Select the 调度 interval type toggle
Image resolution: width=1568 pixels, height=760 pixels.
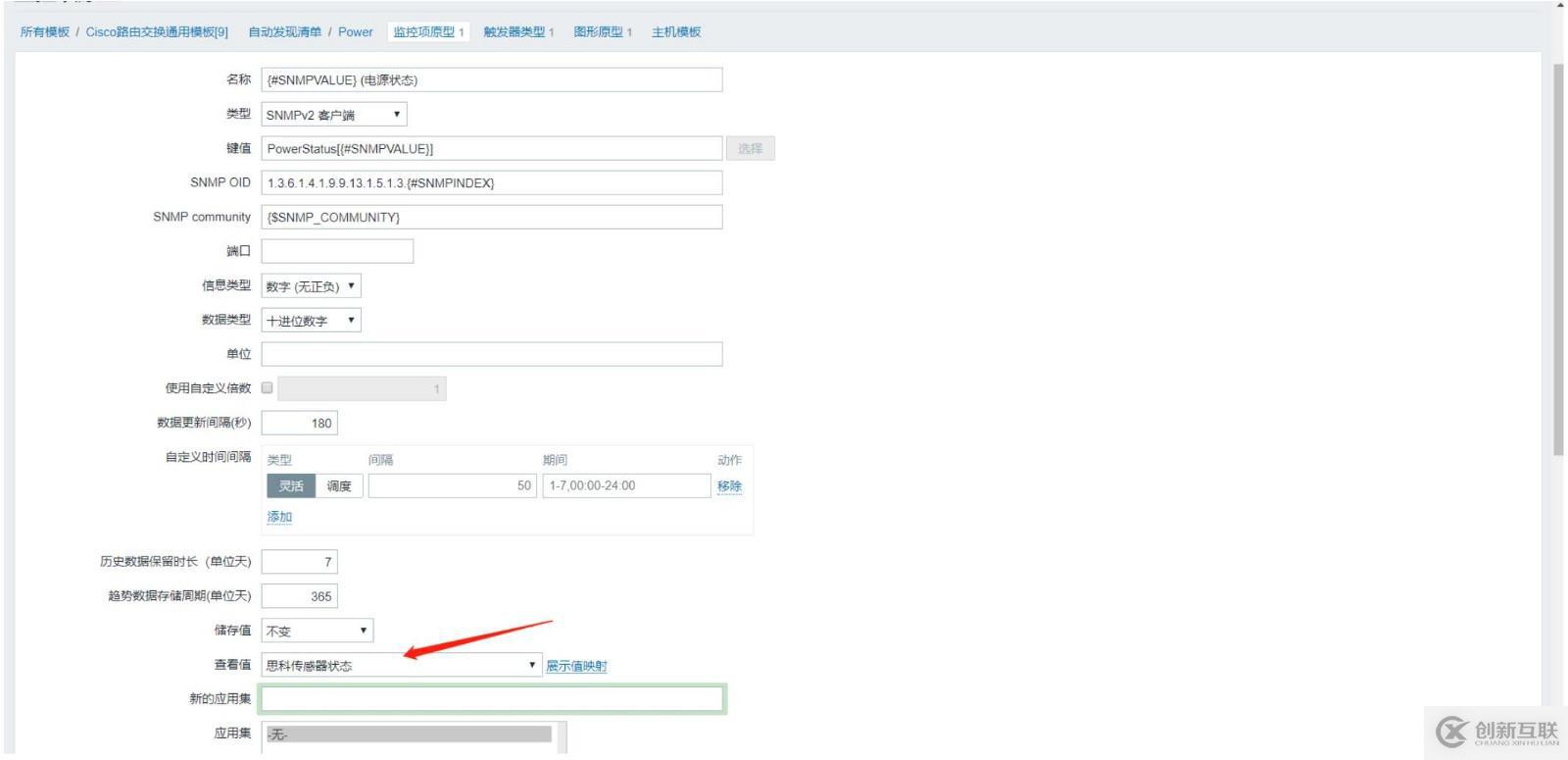tap(339, 486)
